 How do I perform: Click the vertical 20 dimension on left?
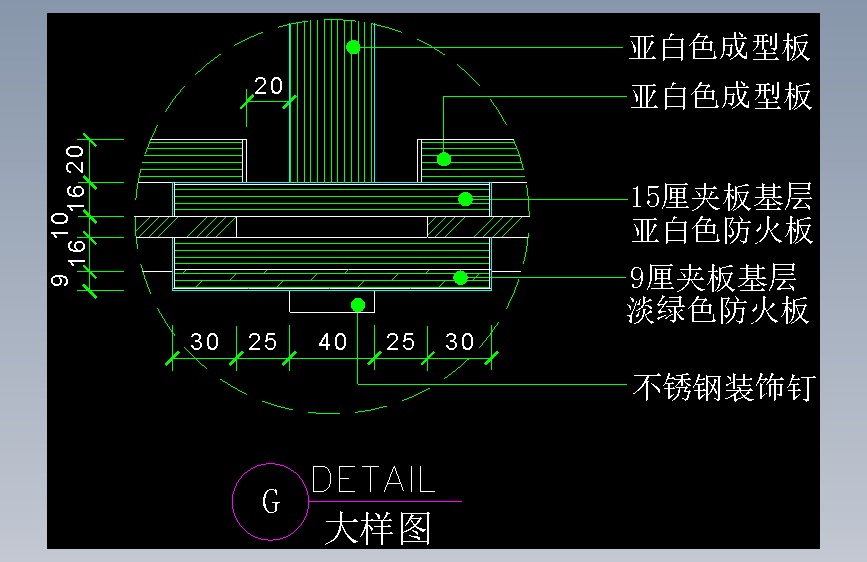(75, 159)
